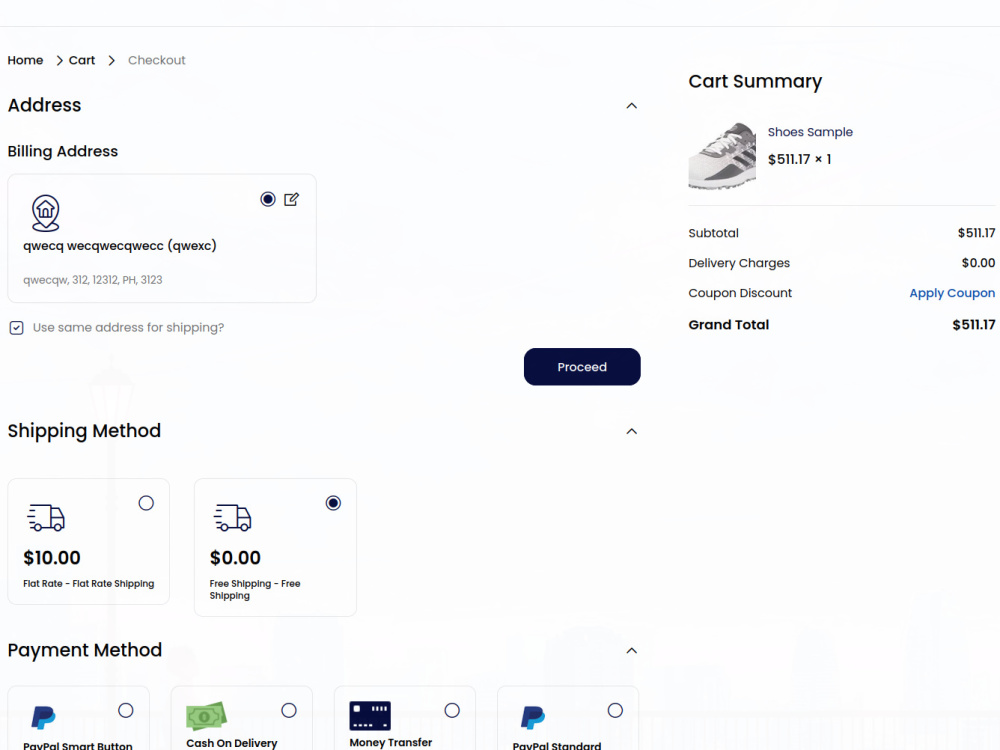Click the Shipping Method heading

coord(84,431)
